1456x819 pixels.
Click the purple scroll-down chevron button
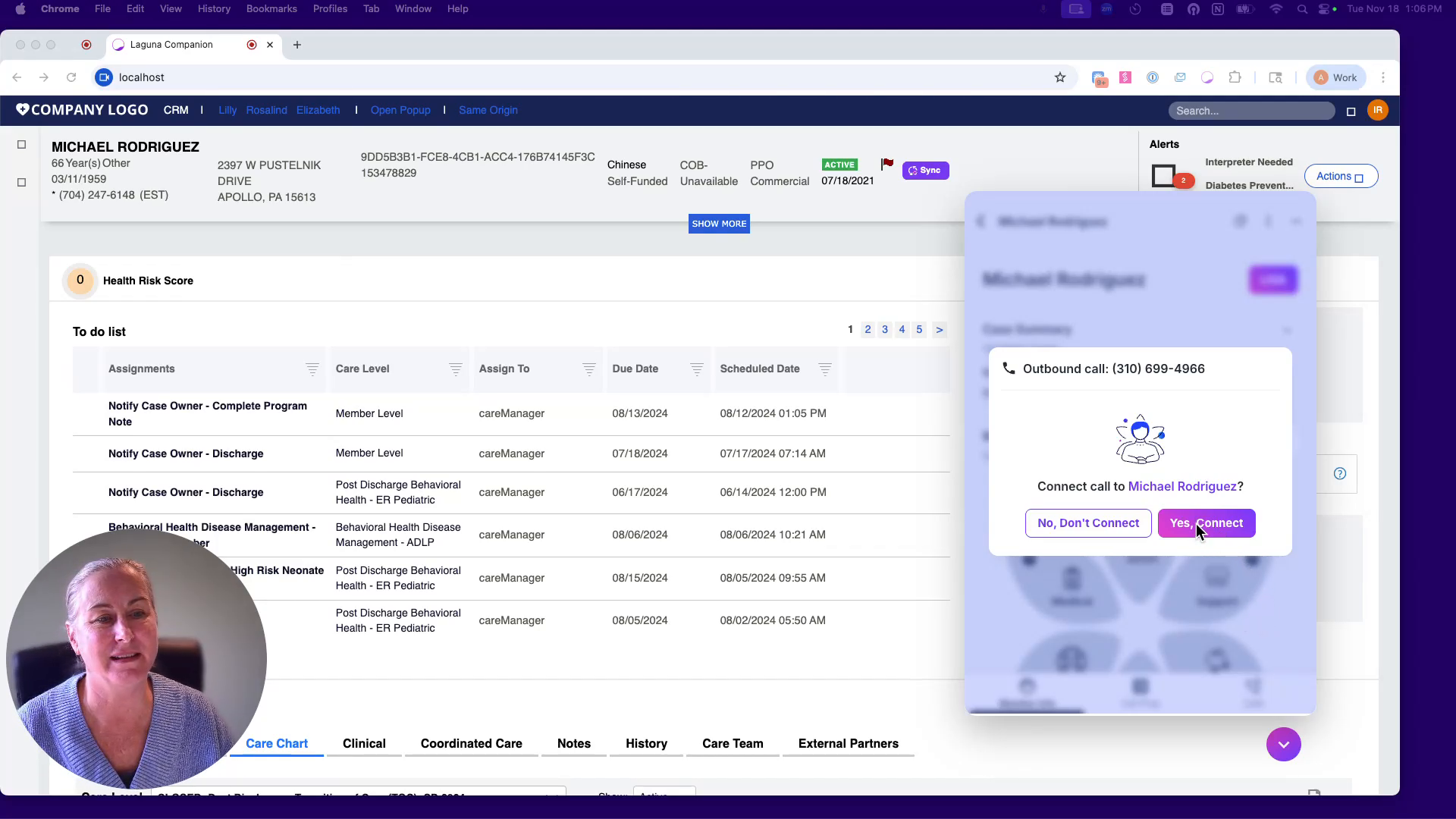[x=1283, y=744]
